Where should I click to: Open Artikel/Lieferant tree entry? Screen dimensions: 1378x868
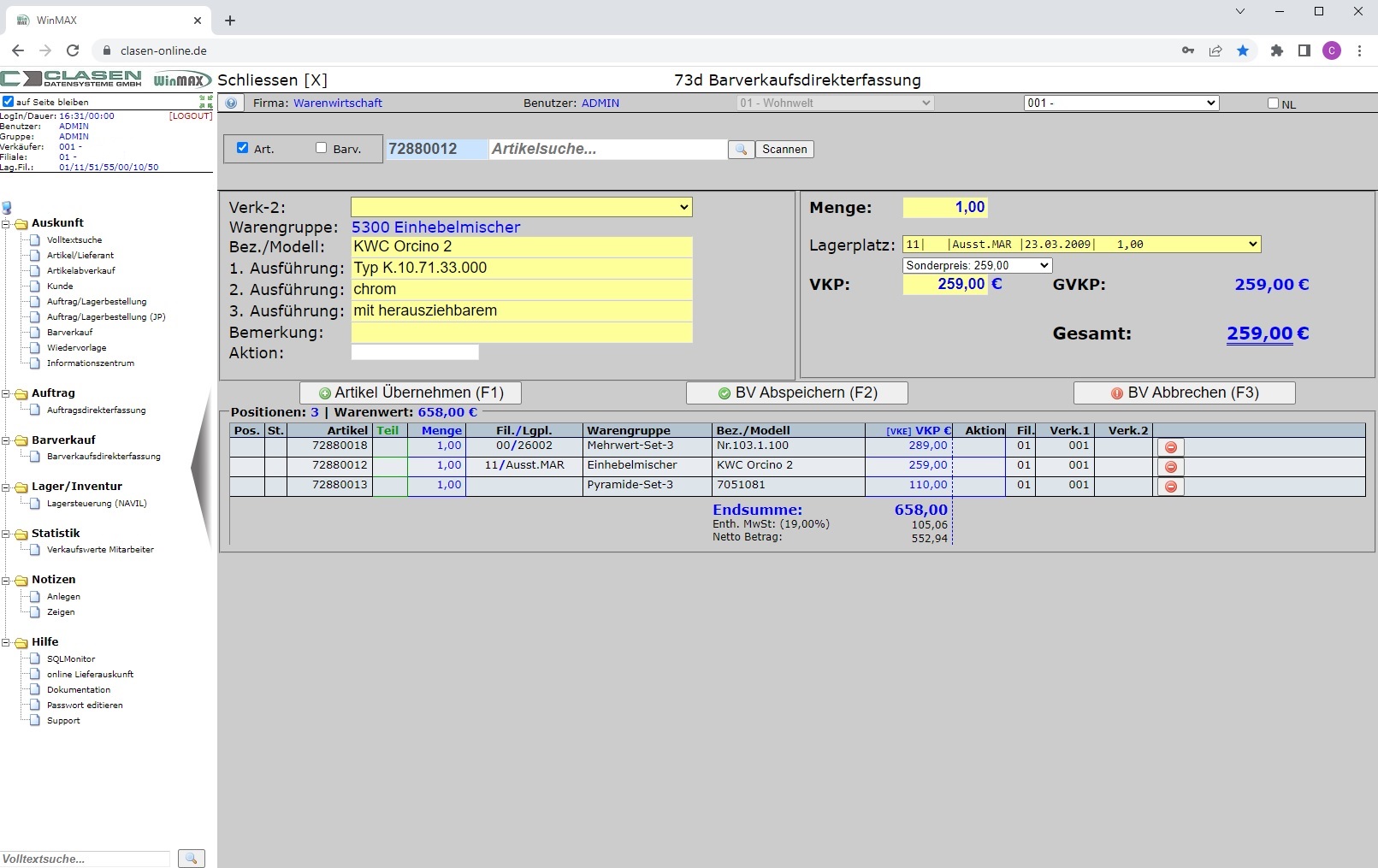tap(80, 256)
